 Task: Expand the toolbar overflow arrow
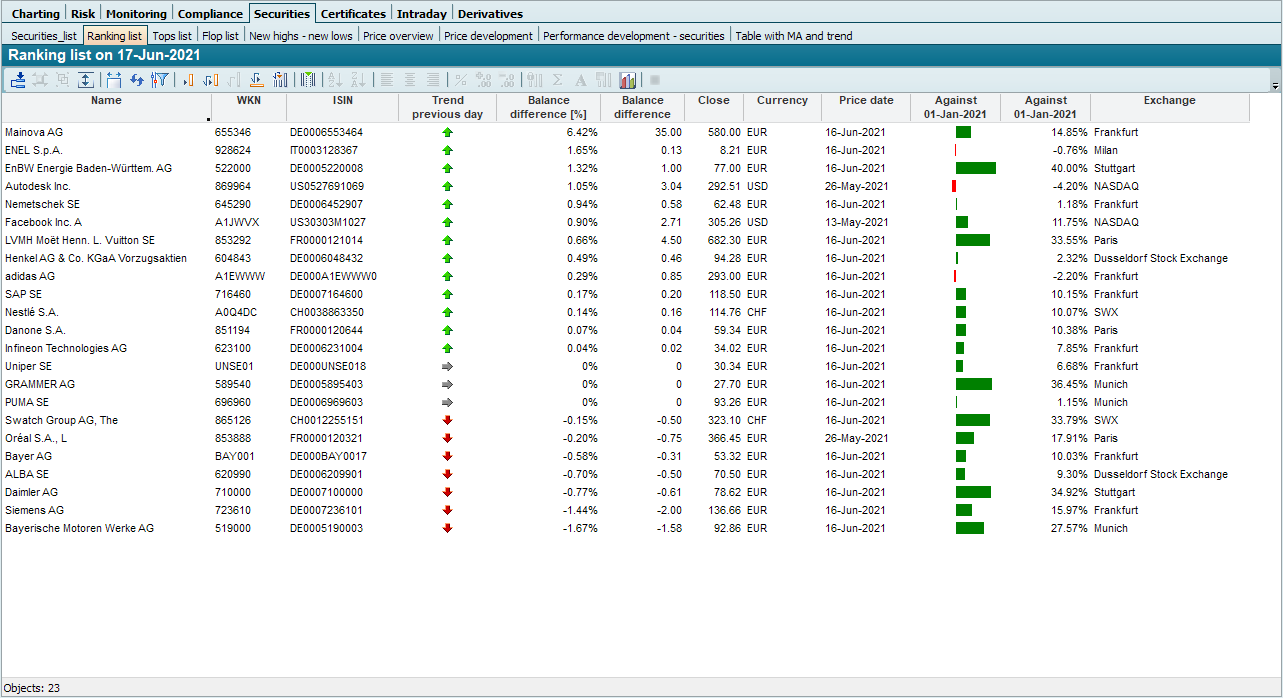click(x=1275, y=86)
